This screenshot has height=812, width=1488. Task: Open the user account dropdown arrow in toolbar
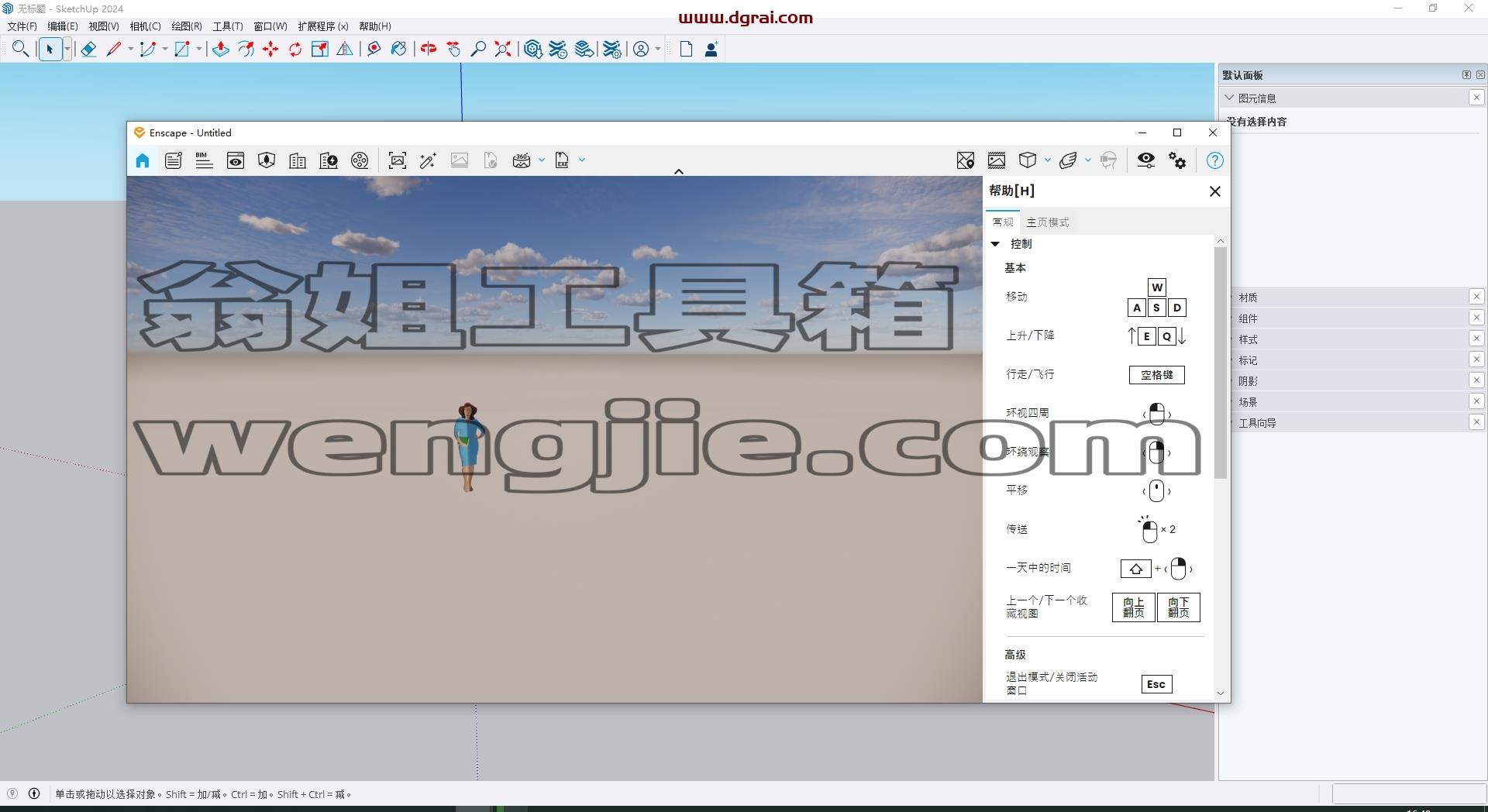click(x=658, y=50)
